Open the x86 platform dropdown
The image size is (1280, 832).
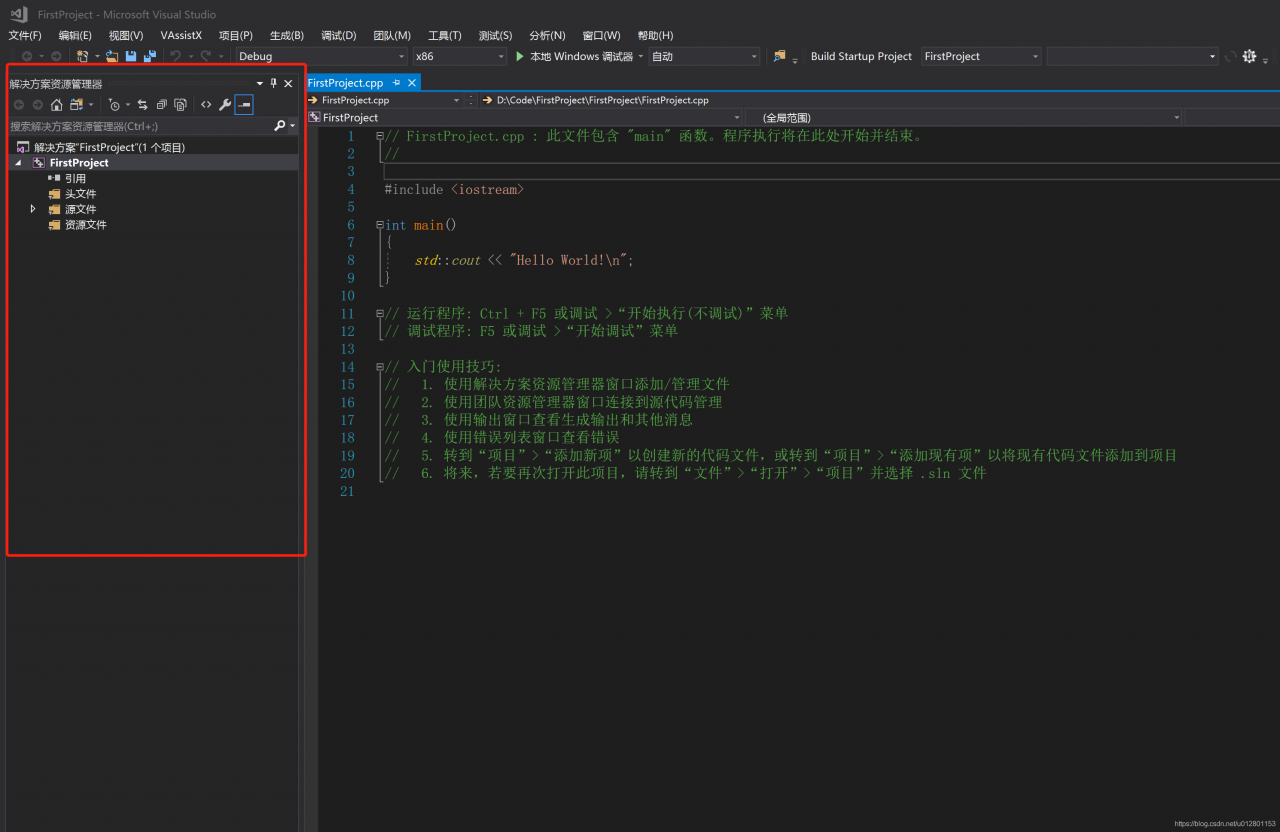pyautogui.click(x=460, y=57)
